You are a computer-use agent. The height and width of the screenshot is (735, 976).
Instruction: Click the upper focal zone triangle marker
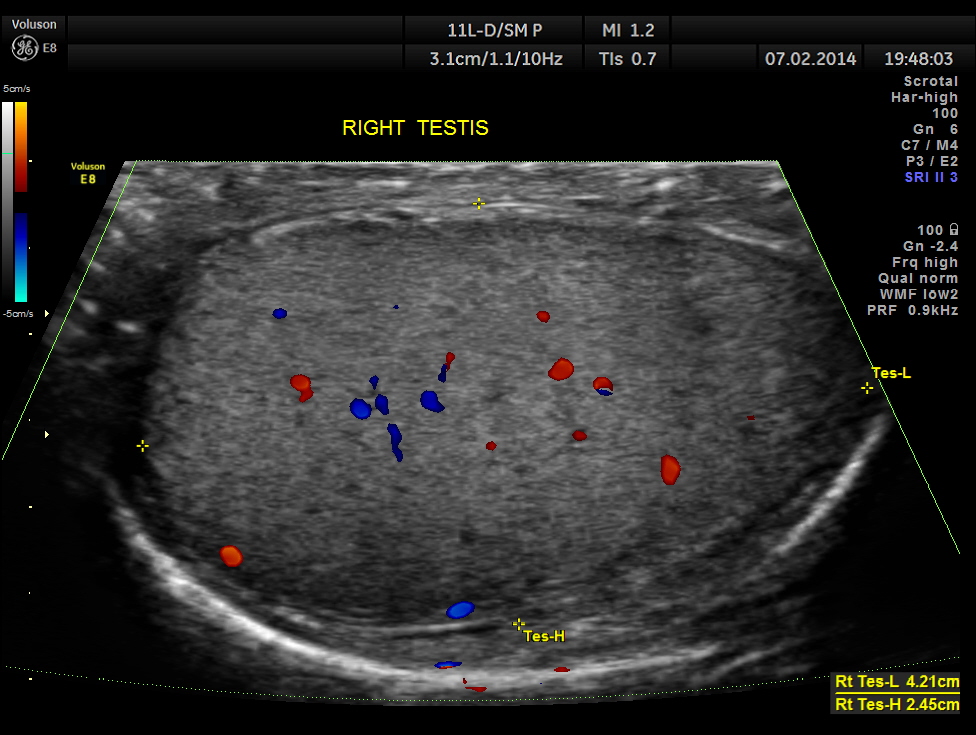pyautogui.click(x=46, y=313)
